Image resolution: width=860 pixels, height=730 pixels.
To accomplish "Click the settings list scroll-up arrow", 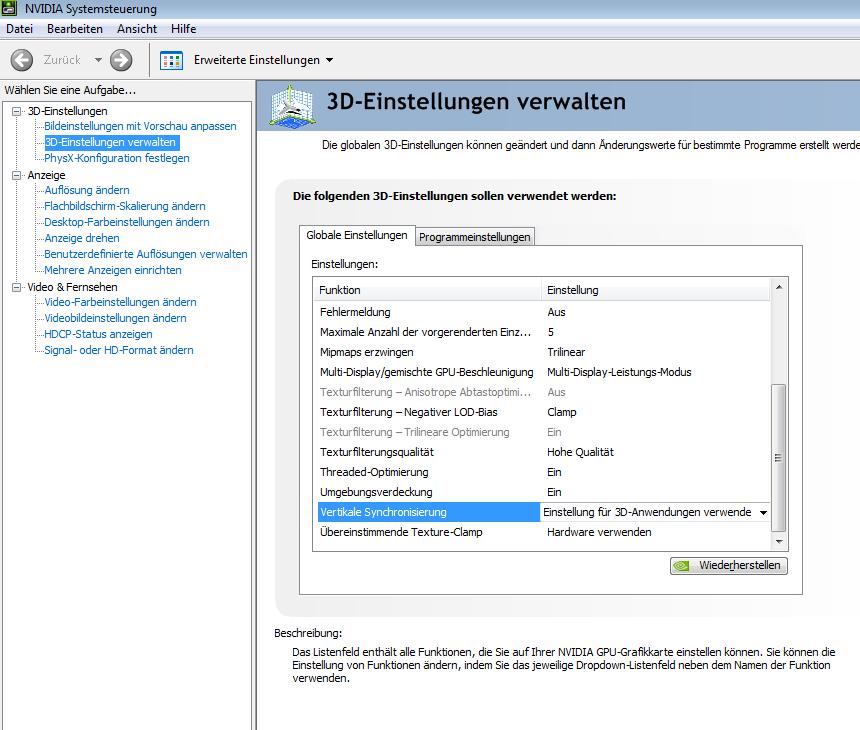I will [x=779, y=287].
